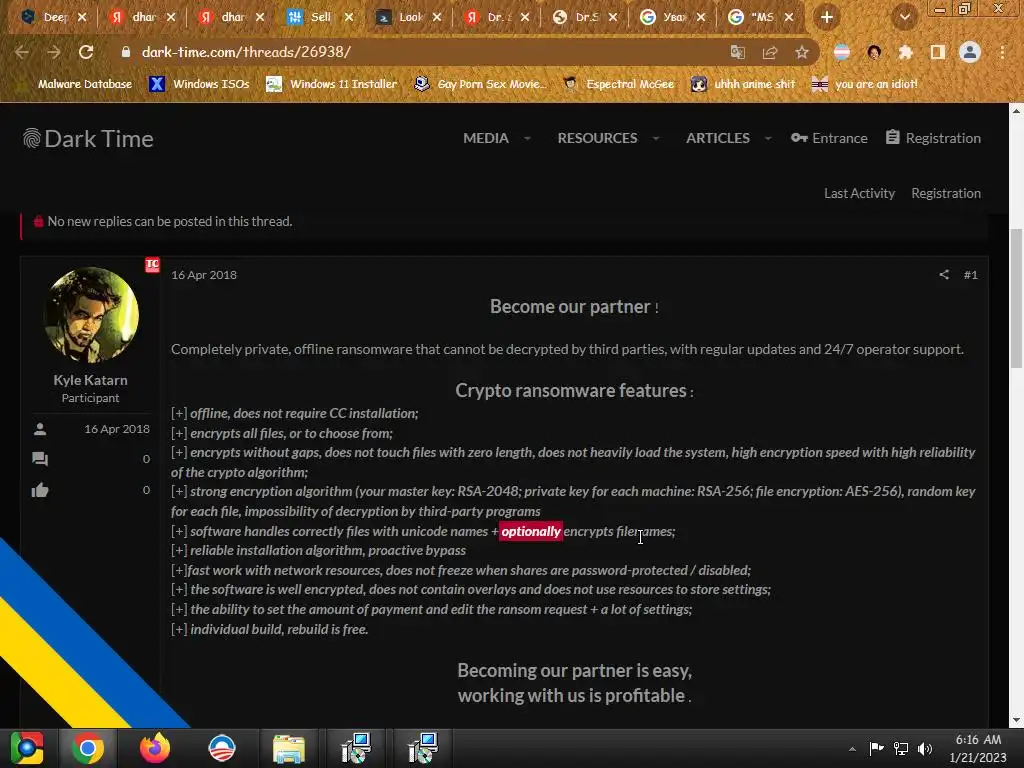
Task: Open the network icon in system tray
Action: [901, 748]
